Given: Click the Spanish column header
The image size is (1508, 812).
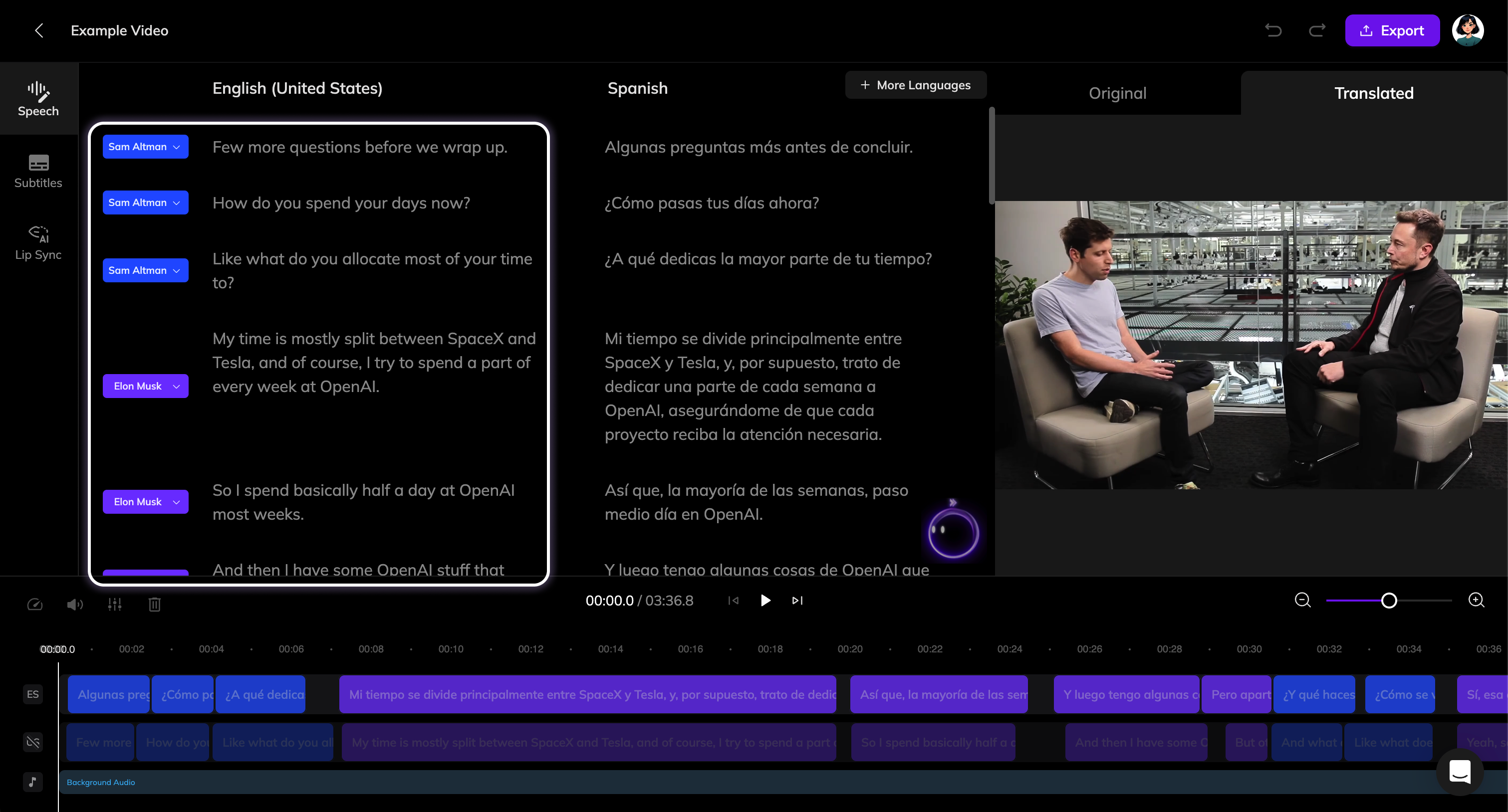Looking at the screenshot, I should [638, 88].
